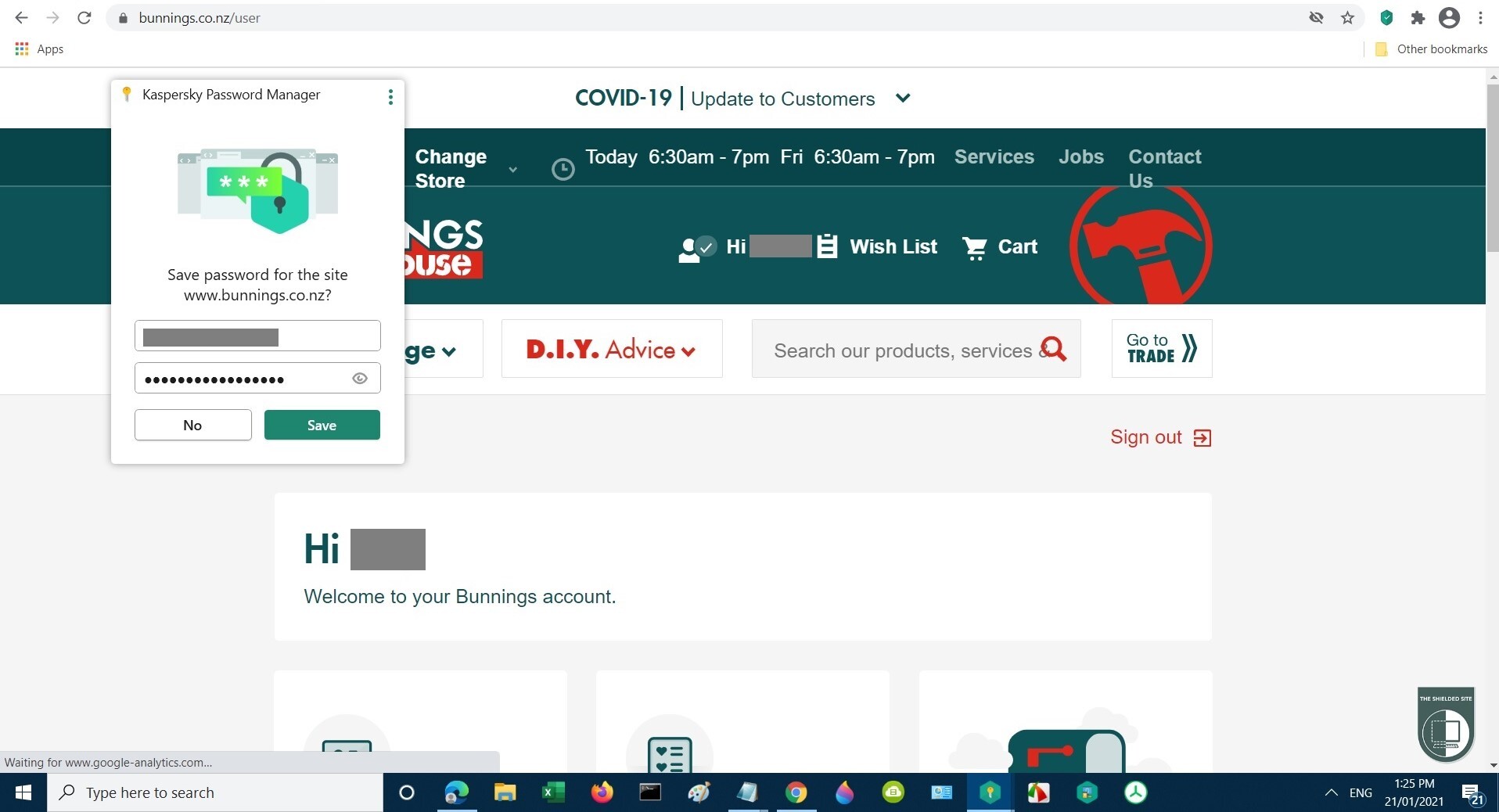1499x812 pixels.
Task: Open the Paint palette app on the taskbar
Action: [x=699, y=792]
